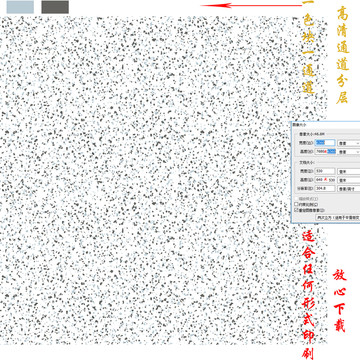Open the document height unit dropdown
360x360 pixels.
pos(349,180)
